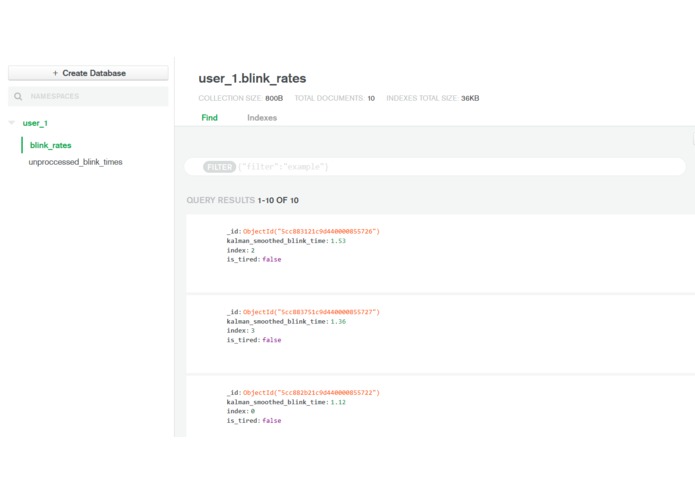Click the index: 3 field
695x494 pixels.
click(241, 331)
